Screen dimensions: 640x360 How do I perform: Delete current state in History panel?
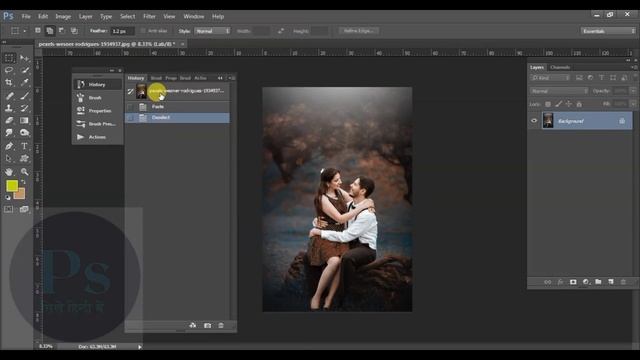221,325
